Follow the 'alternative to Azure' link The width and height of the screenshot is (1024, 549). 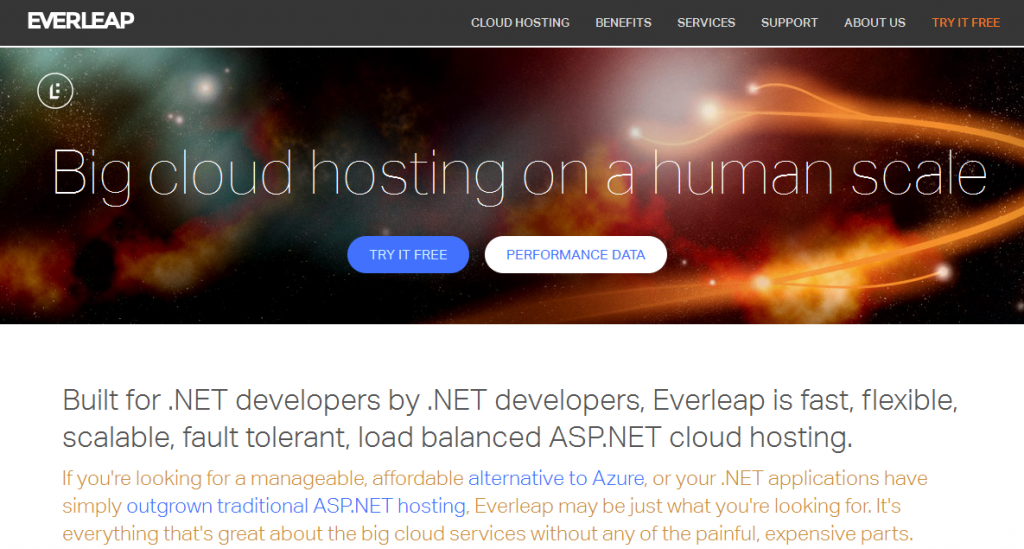(556, 478)
